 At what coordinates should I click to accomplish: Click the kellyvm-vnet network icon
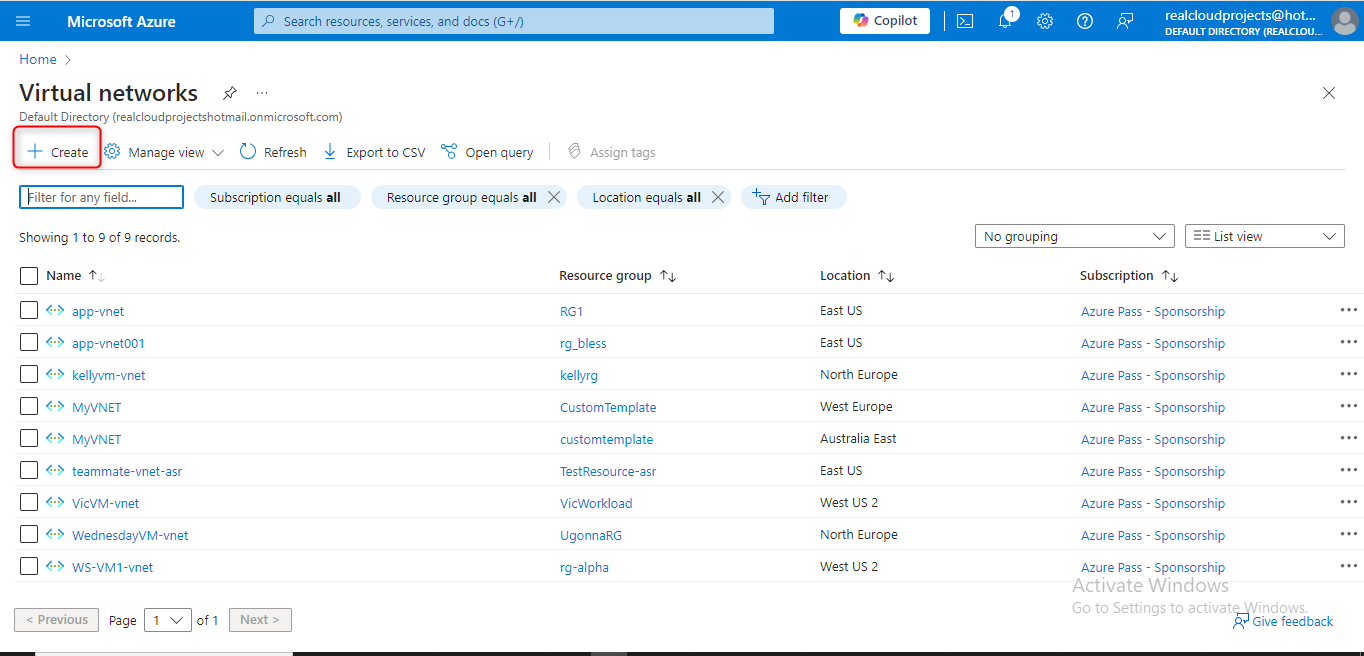[55, 375]
